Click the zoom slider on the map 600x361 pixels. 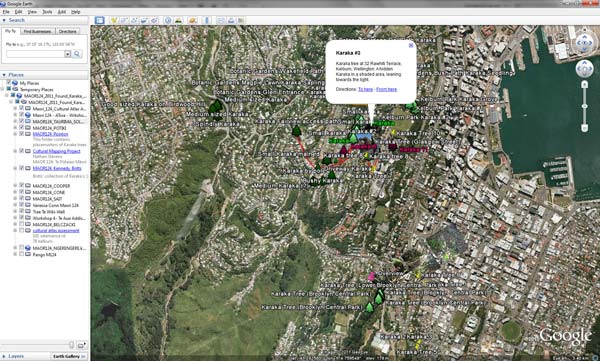(x=584, y=106)
